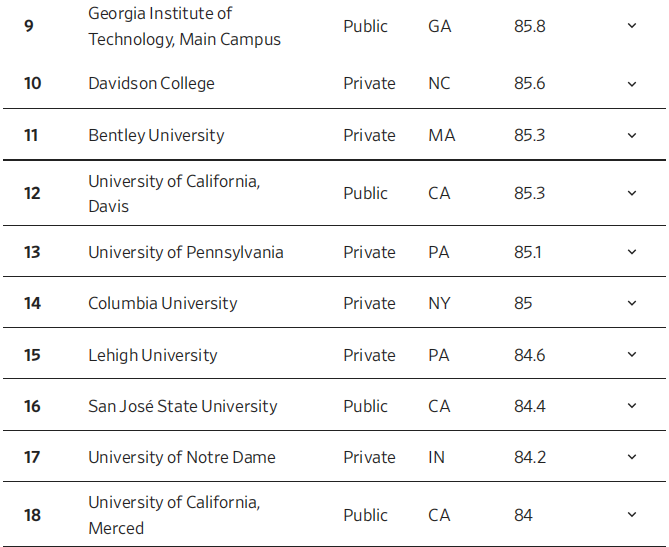This screenshot has height=547, width=669.
Task: Expand San José State University row
Action: (x=631, y=406)
